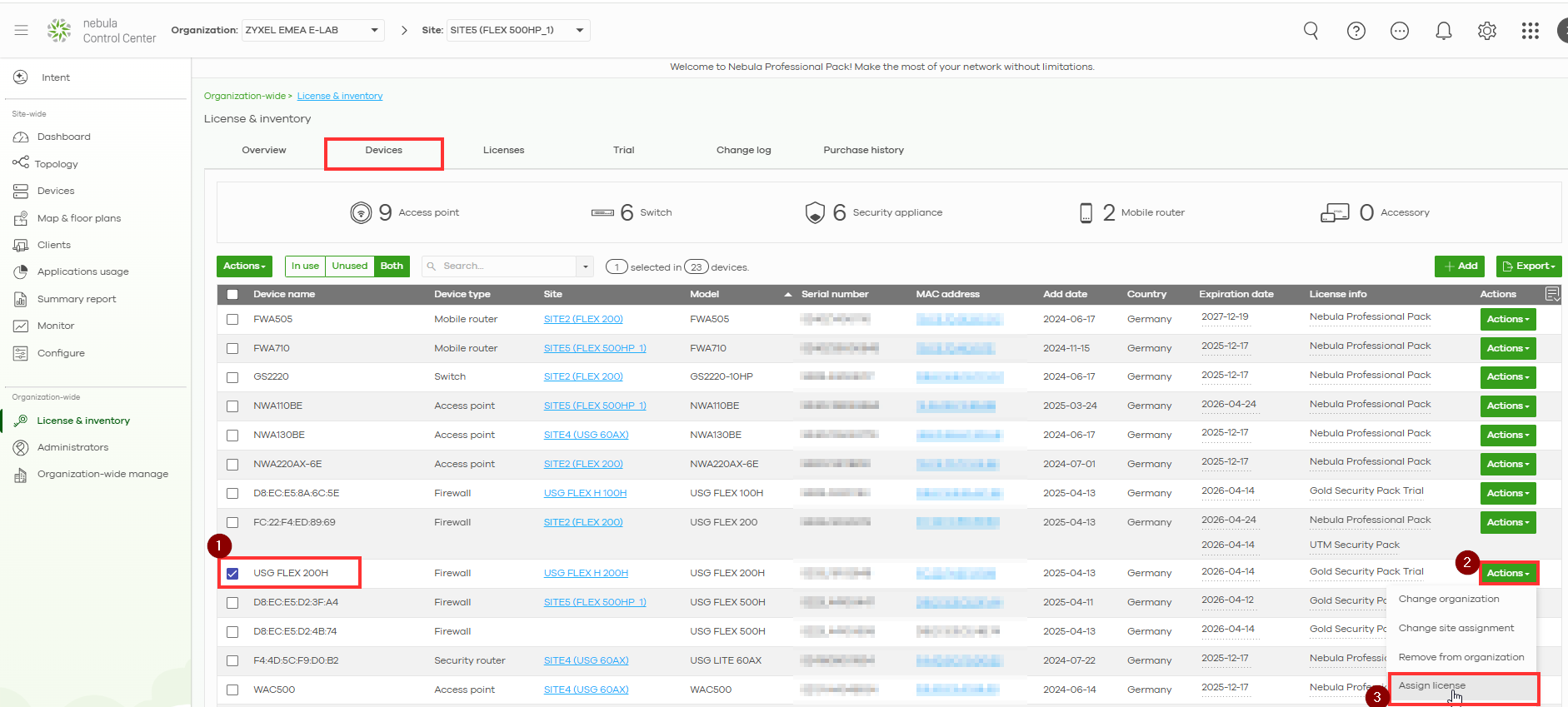Viewport: 1568px width, 707px height.
Task: Click the green Add button
Action: (1460, 266)
